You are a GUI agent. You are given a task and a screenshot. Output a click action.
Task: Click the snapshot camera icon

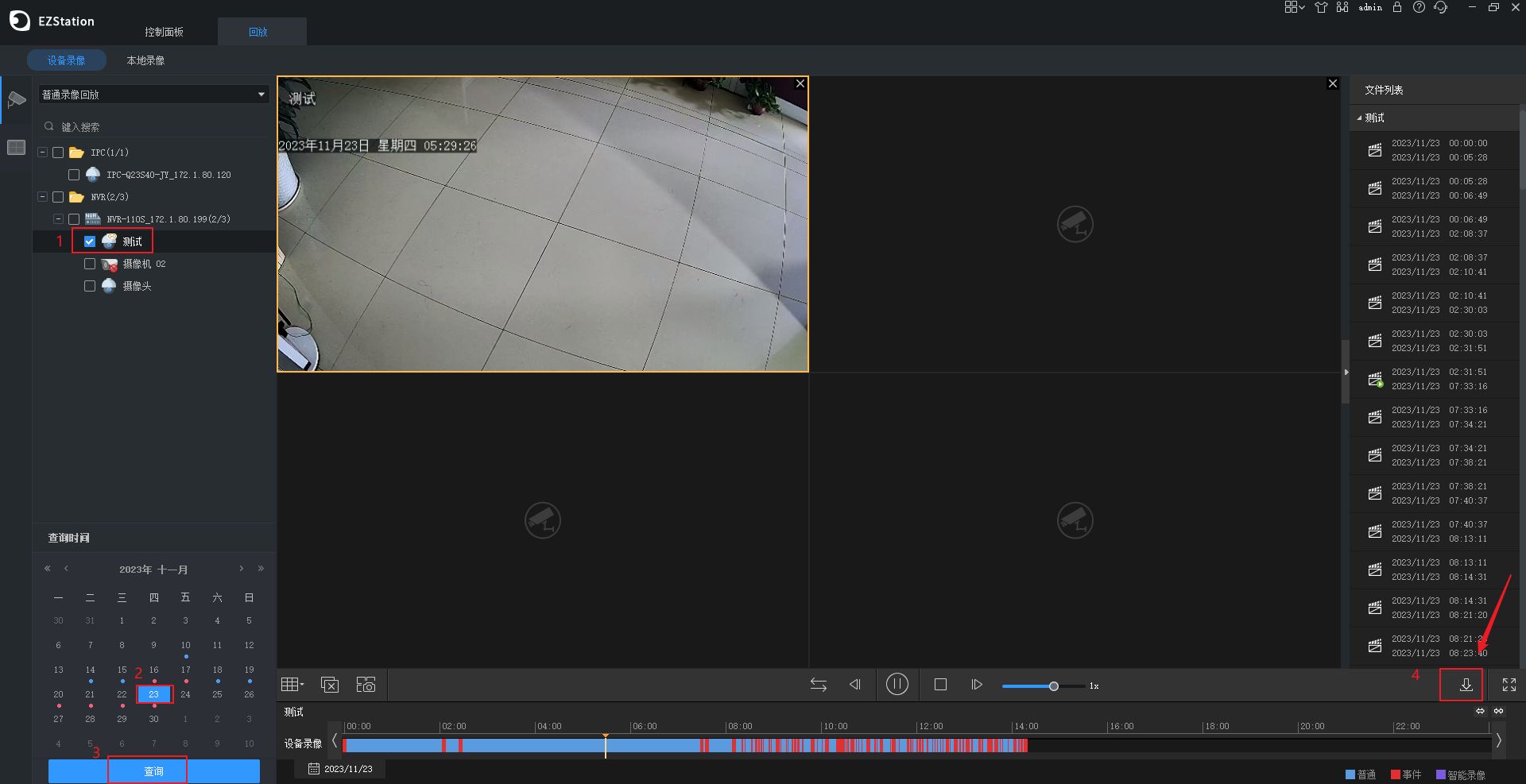(x=366, y=685)
